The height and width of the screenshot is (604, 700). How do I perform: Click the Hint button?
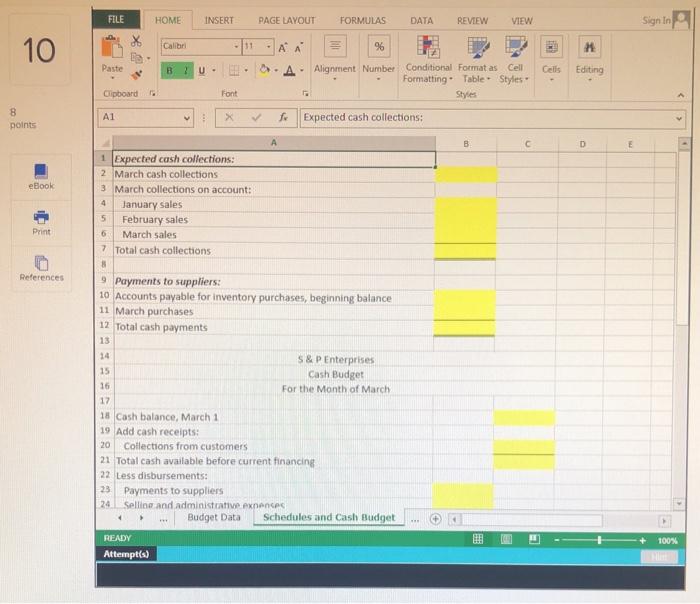coord(659,556)
